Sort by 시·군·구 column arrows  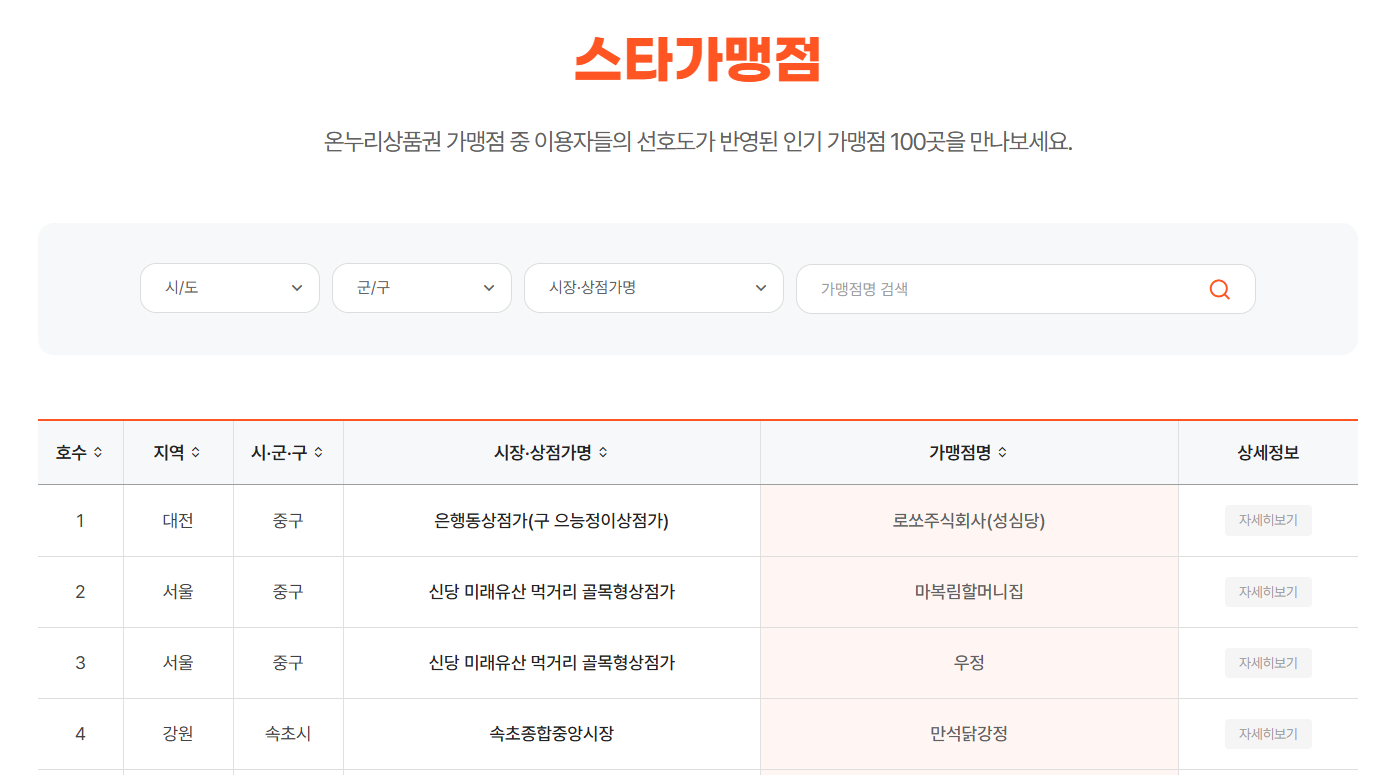pyautogui.click(x=318, y=453)
